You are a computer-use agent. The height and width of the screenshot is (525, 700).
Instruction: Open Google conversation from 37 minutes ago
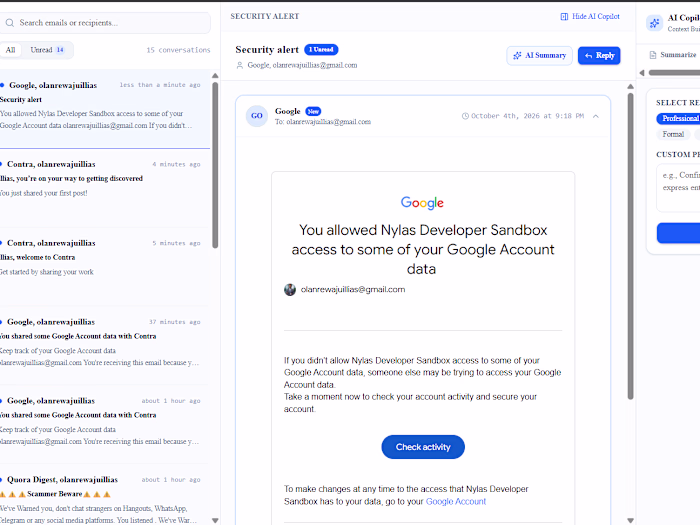(x=105, y=345)
